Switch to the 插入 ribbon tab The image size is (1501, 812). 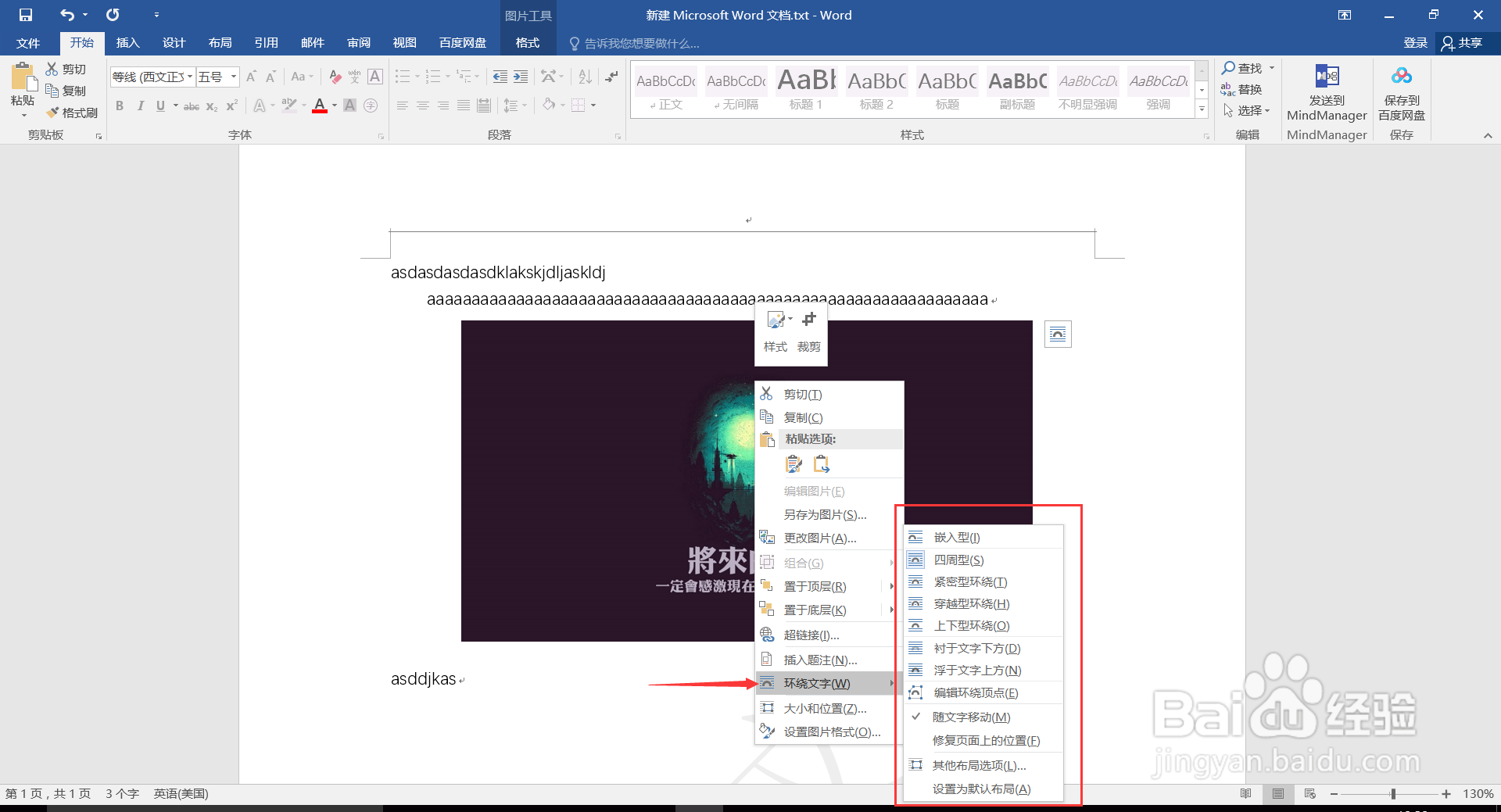pos(127,43)
